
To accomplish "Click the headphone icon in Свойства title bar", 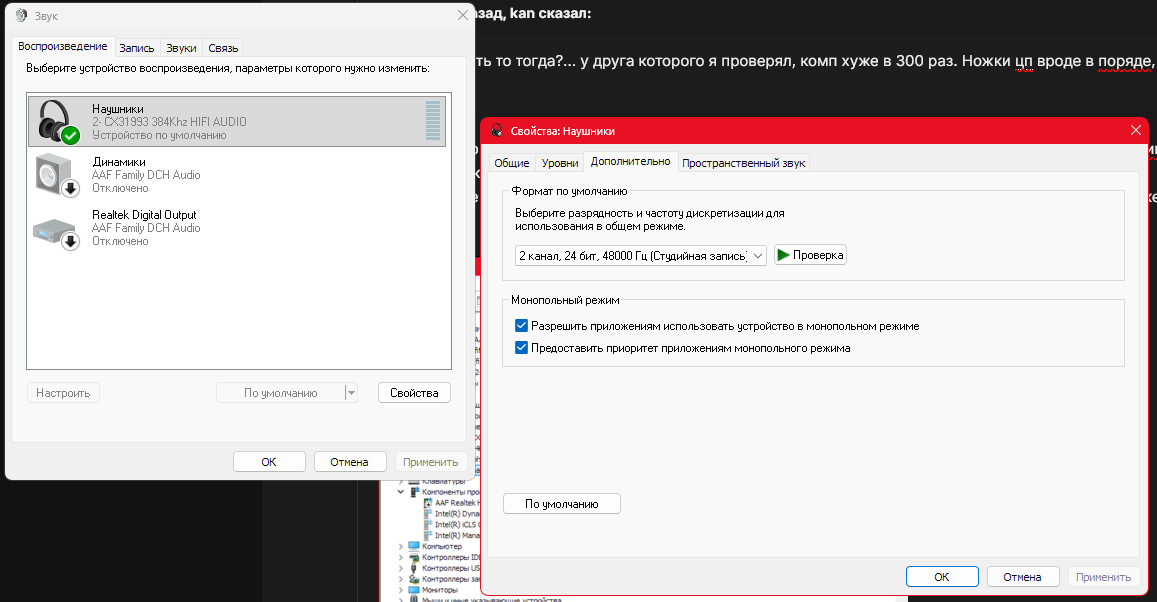I will point(496,130).
